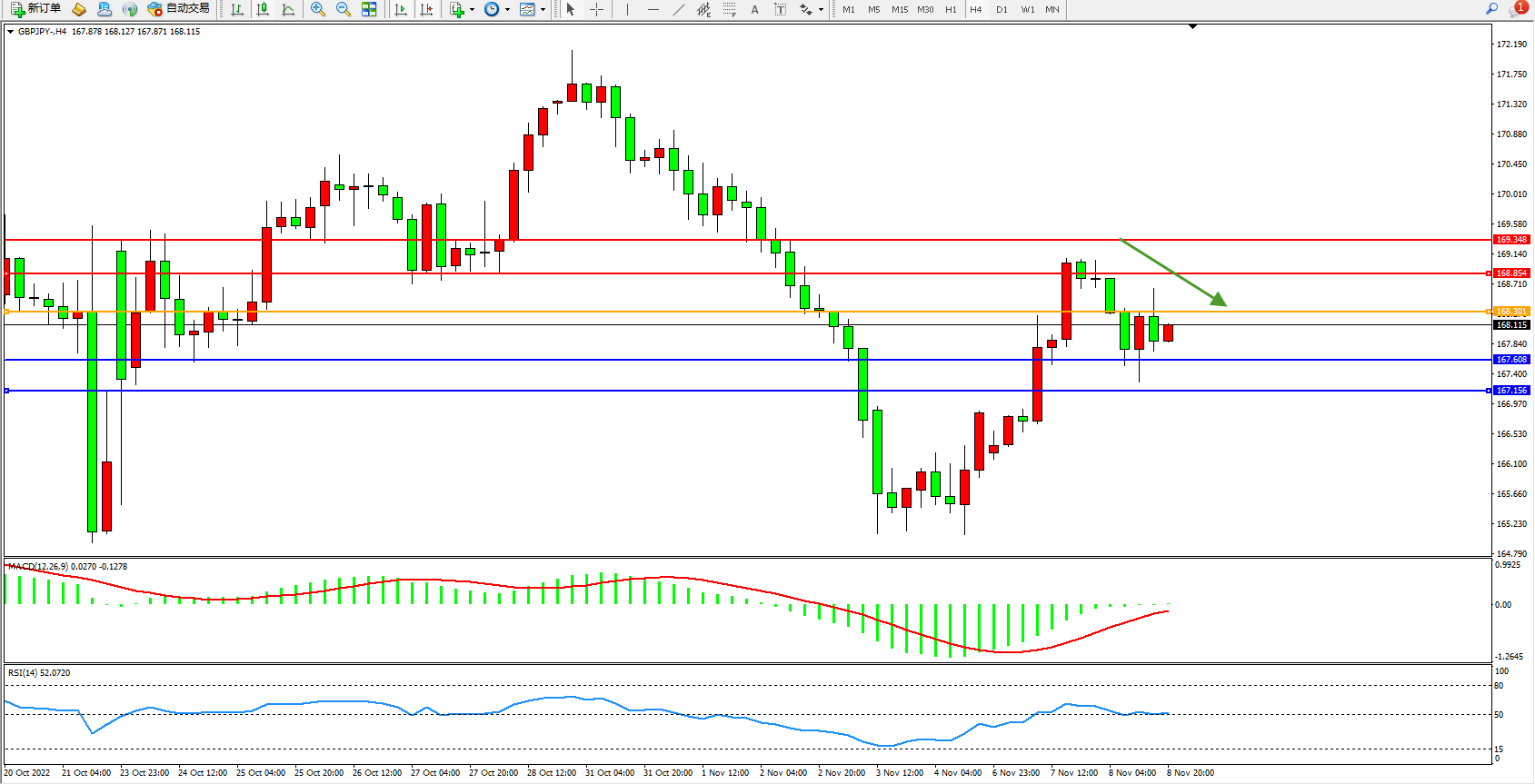Zoom in on the chart
The height and width of the screenshot is (784, 1535).
click(x=318, y=9)
